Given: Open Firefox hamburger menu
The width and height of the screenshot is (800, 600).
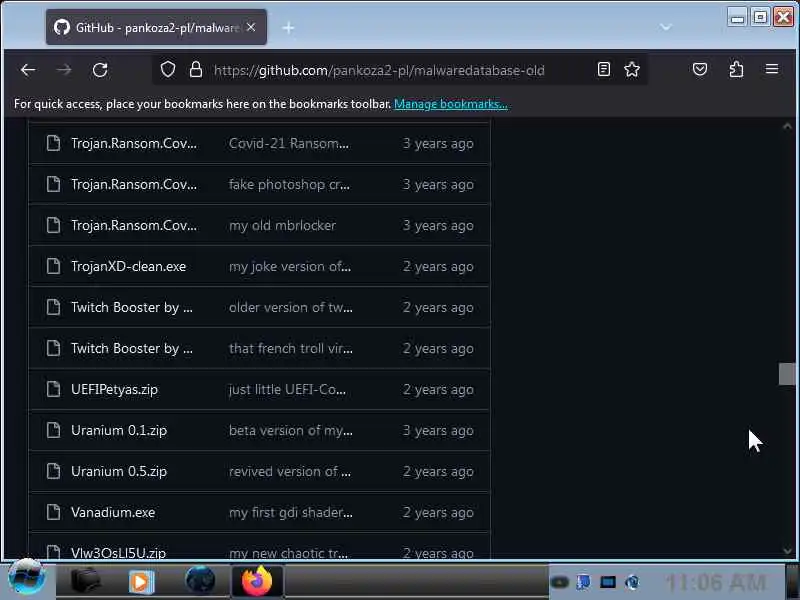Looking at the screenshot, I should 772,69.
